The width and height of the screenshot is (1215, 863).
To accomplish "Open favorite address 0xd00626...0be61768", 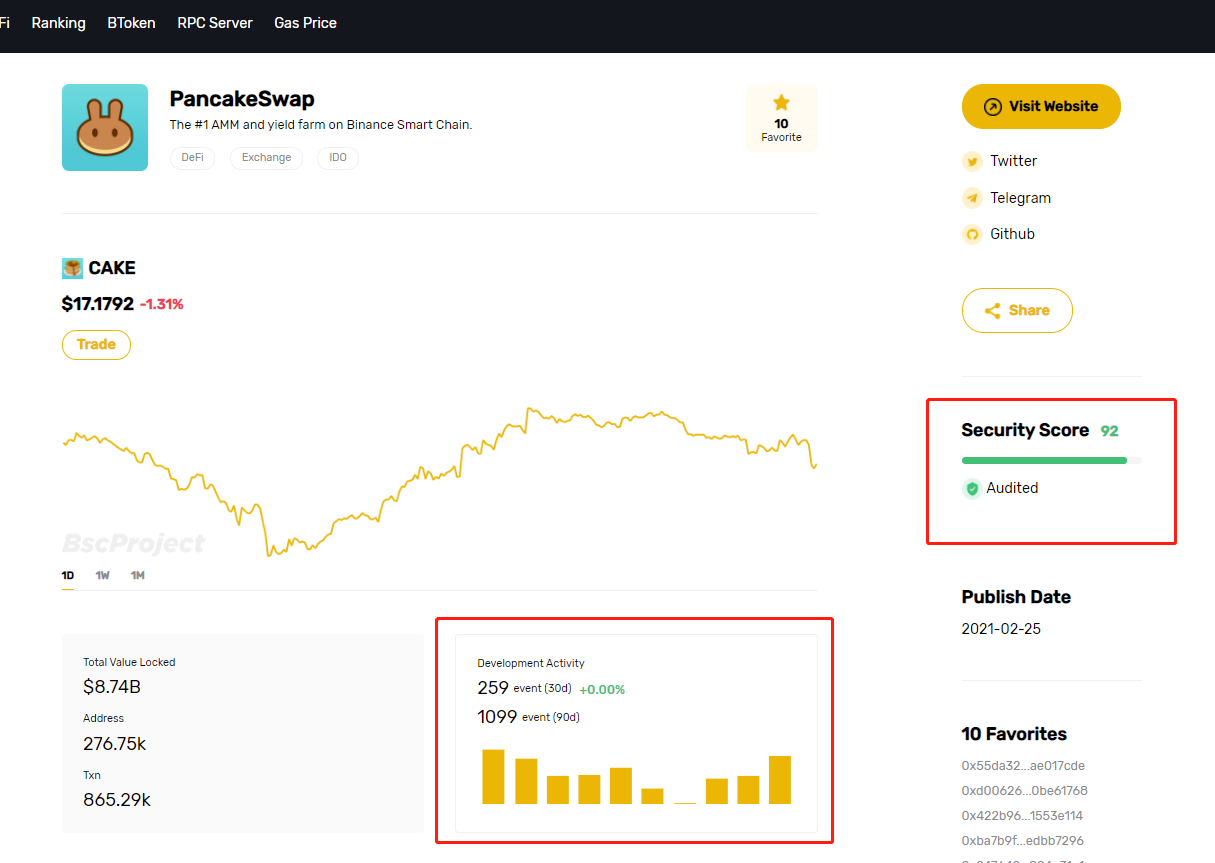I will (x=1024, y=791).
